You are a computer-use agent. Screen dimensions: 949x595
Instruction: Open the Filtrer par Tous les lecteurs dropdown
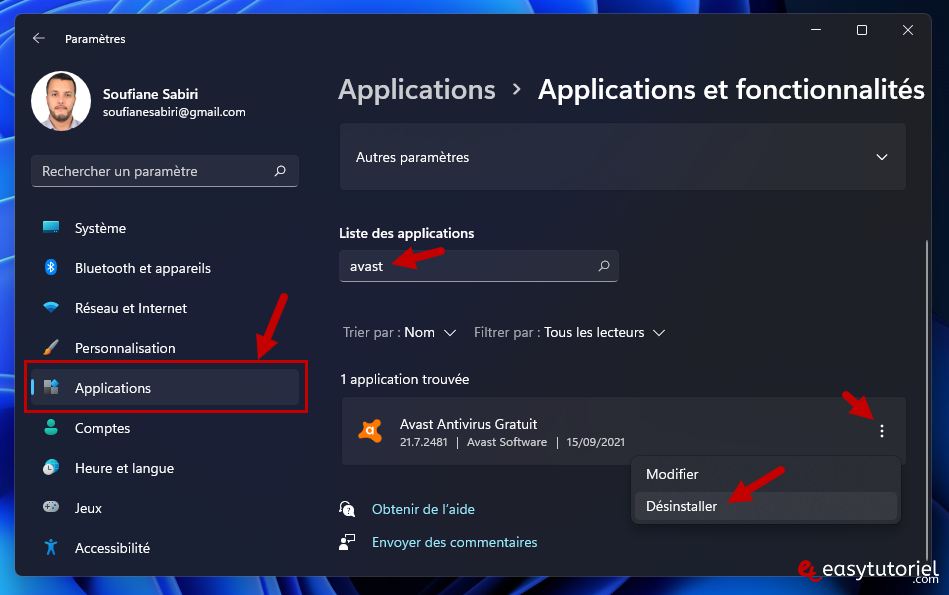tap(570, 332)
